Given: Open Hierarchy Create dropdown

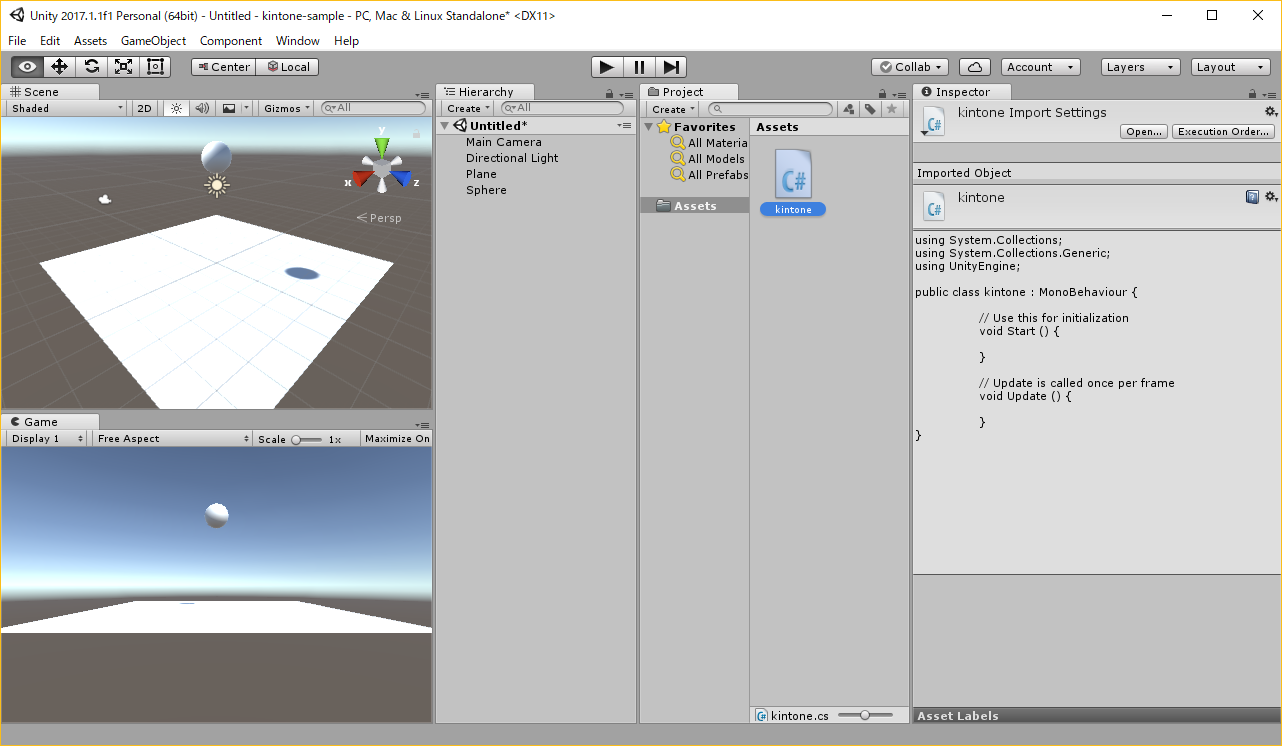Looking at the screenshot, I should (x=468, y=108).
